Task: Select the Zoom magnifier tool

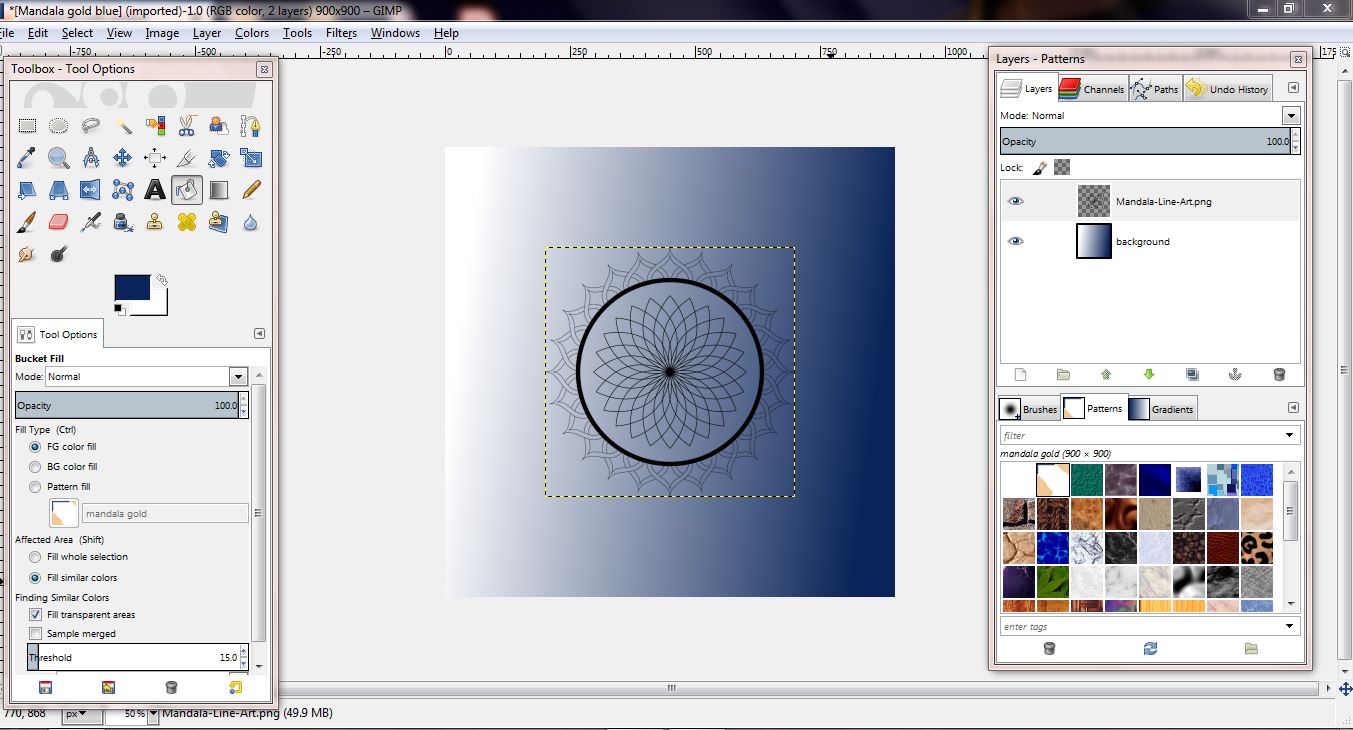Action: point(59,158)
